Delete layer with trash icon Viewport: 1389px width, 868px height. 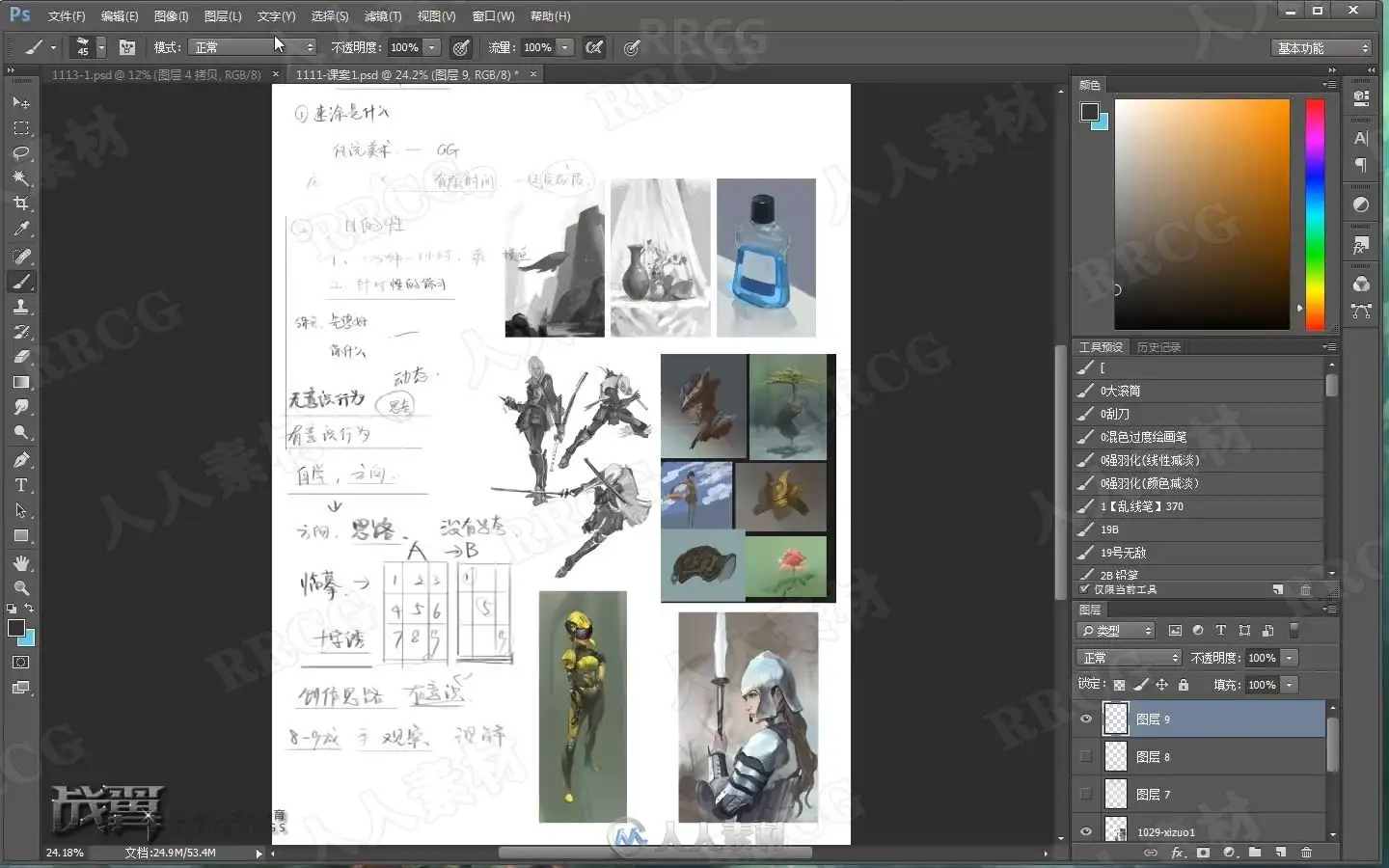pyautogui.click(x=1307, y=853)
